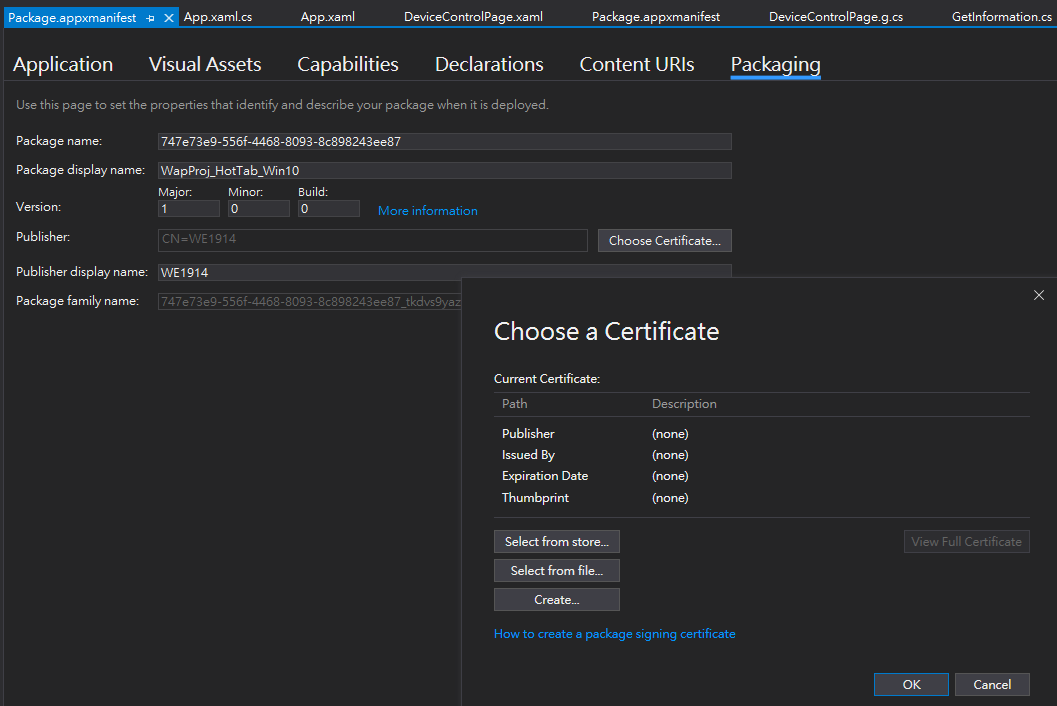Cancel out of the certificate dialog
Image resolution: width=1057 pixels, height=706 pixels.
[x=991, y=684]
